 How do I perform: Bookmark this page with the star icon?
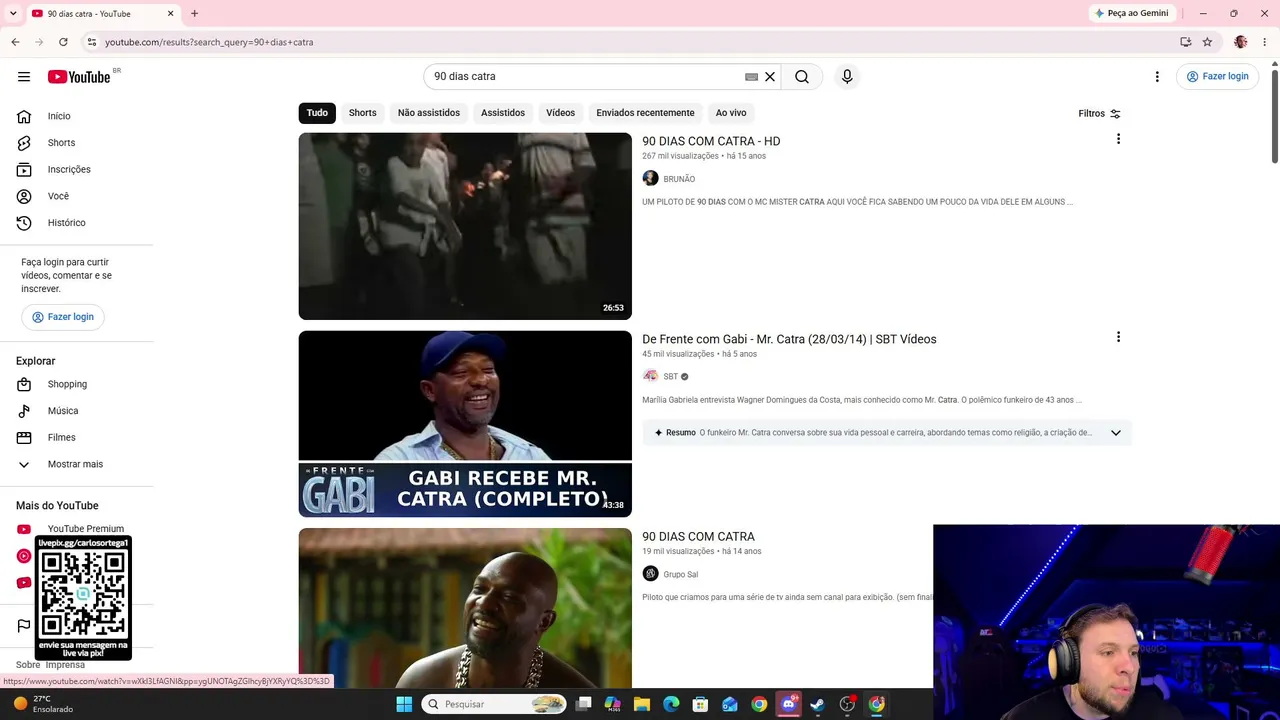pyautogui.click(x=1207, y=42)
